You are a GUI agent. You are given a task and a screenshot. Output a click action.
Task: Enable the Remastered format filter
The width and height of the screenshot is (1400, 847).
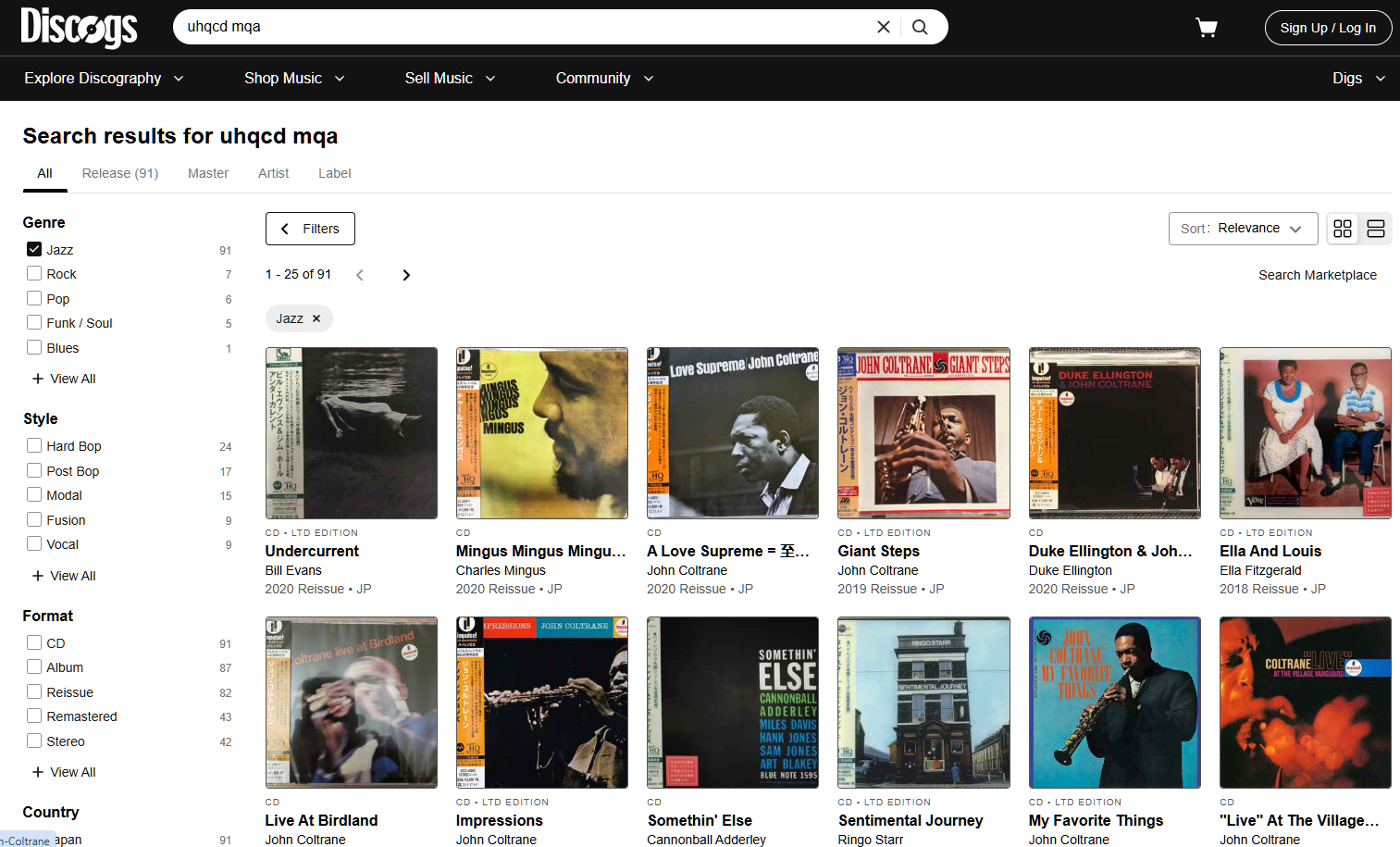click(x=34, y=716)
